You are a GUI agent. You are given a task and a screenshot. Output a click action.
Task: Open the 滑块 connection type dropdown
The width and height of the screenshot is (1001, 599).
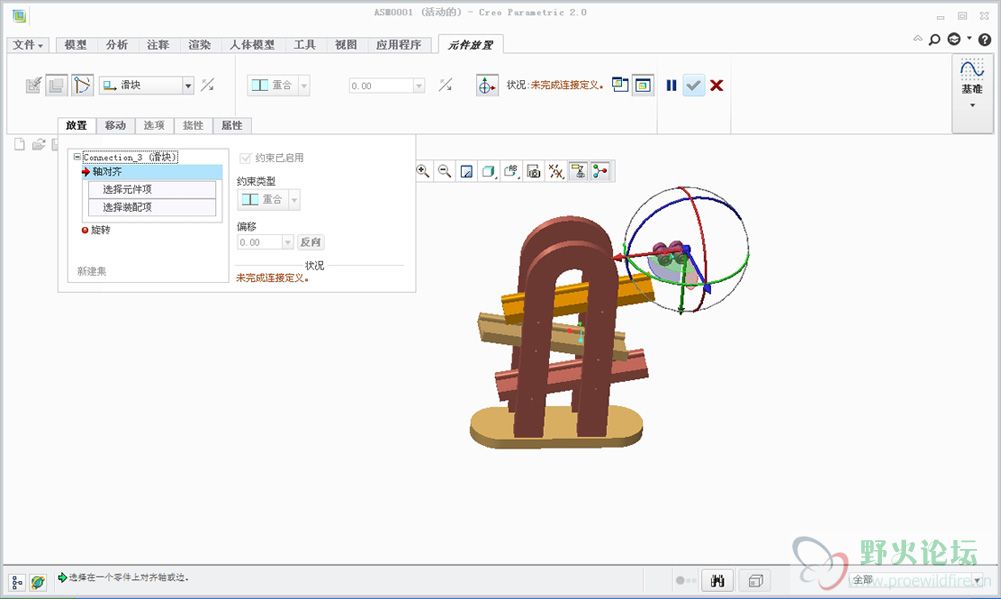146,85
